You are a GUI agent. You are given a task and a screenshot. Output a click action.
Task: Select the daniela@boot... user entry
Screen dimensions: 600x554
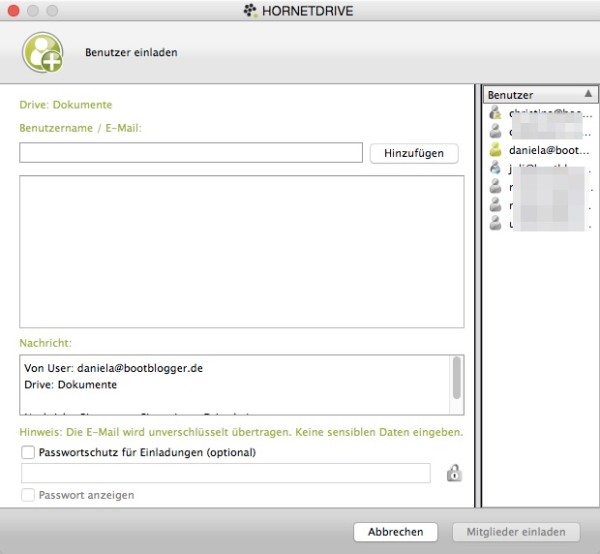pos(540,150)
